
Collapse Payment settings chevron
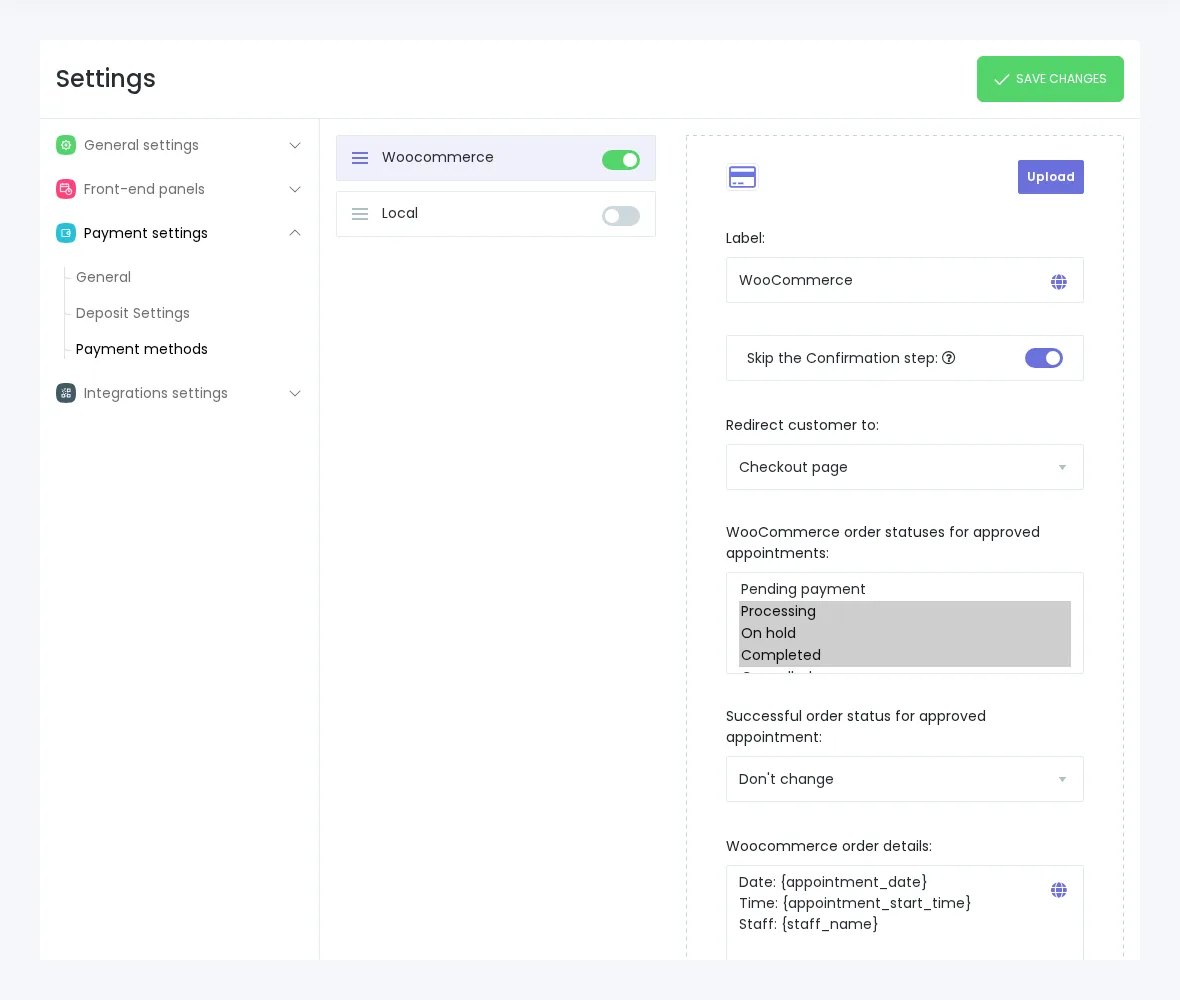click(x=295, y=233)
